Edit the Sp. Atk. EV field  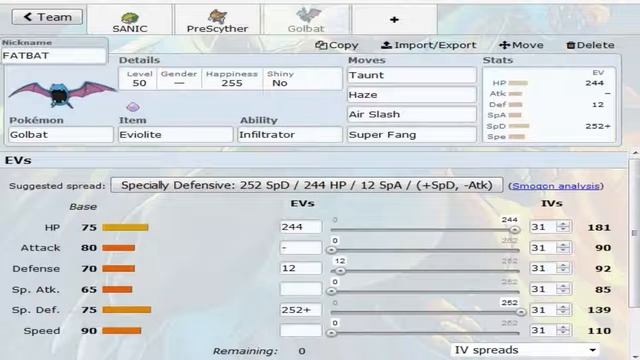point(301,289)
